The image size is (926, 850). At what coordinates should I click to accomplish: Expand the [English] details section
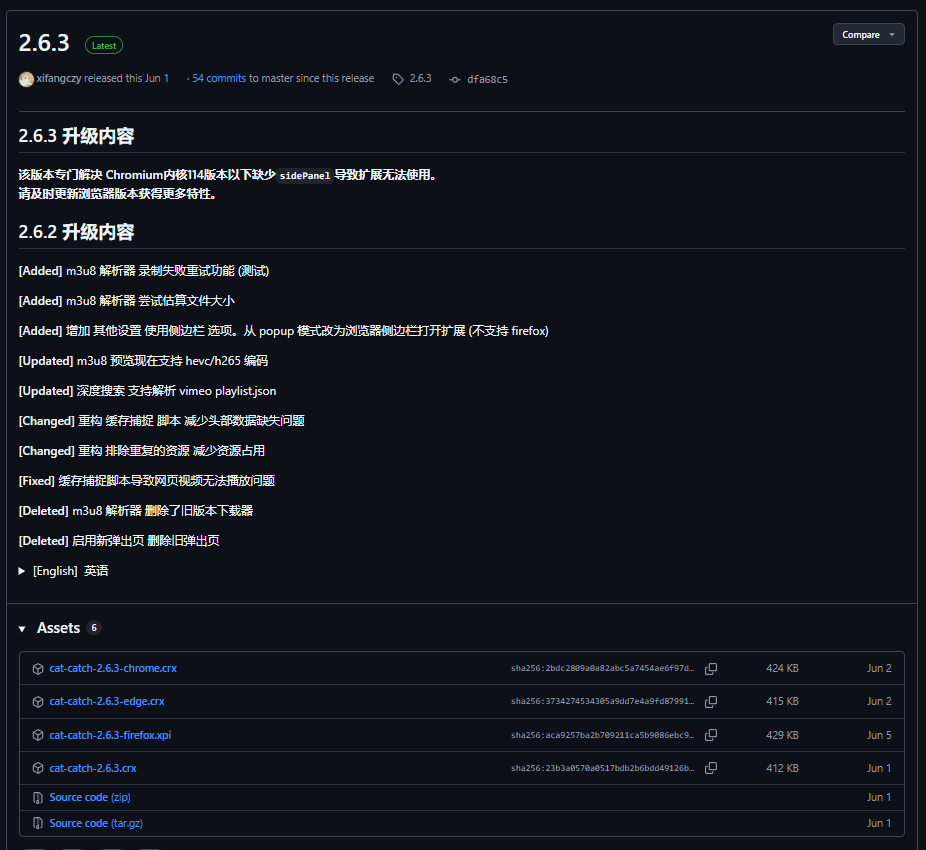click(x=22, y=571)
